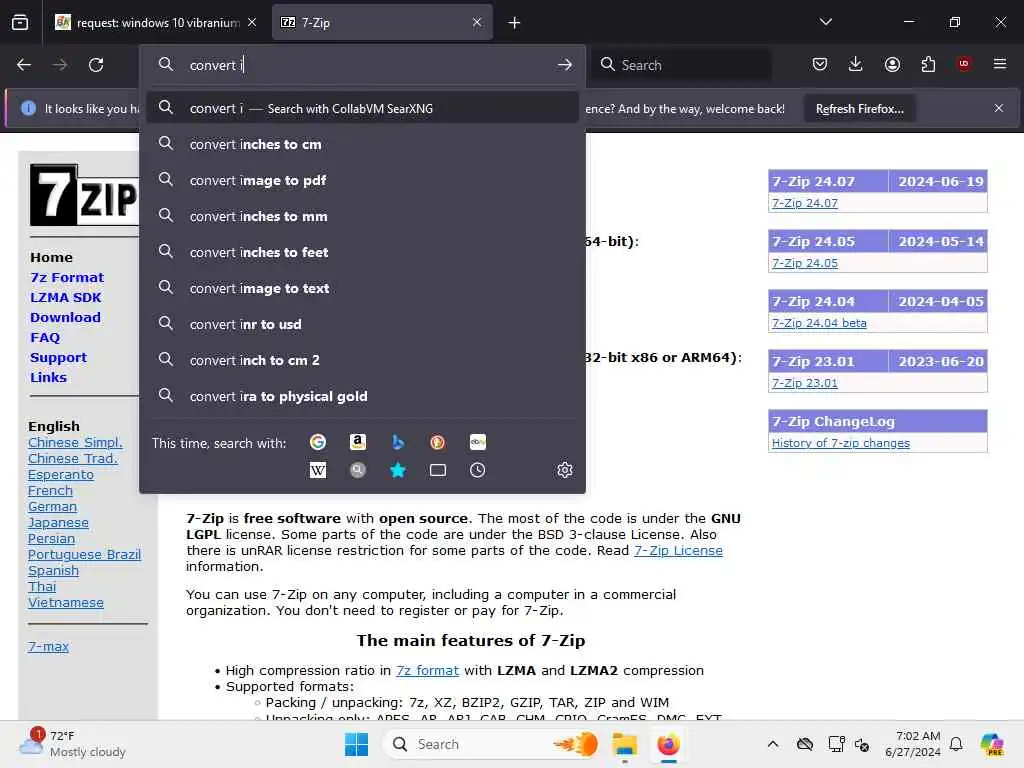This screenshot has width=1024, height=768.
Task: Open the 7-Zip 24.07 news link
Action: point(805,203)
